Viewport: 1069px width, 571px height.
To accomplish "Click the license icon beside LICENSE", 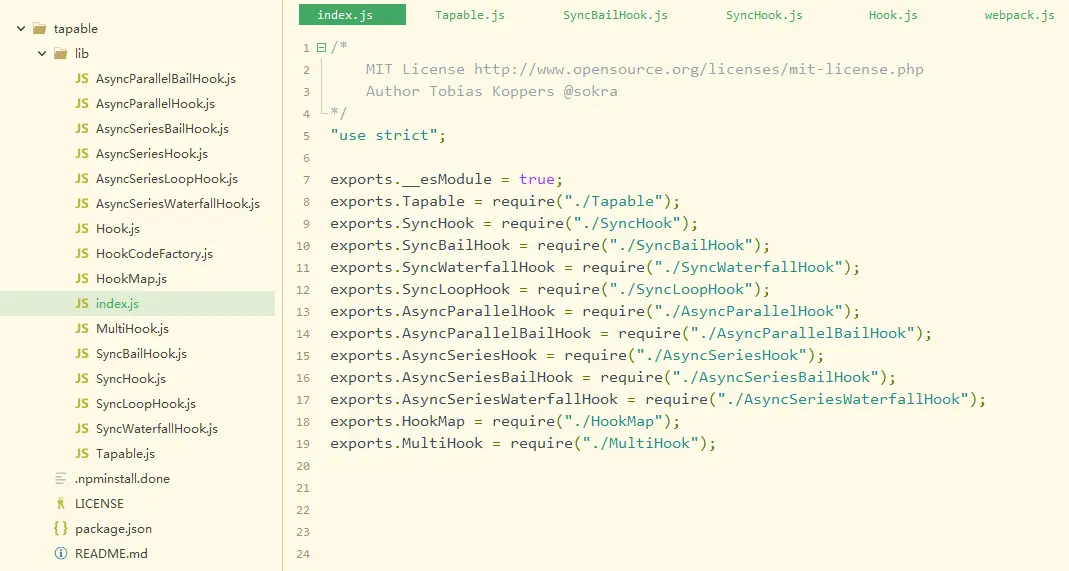I will click(x=61, y=504).
